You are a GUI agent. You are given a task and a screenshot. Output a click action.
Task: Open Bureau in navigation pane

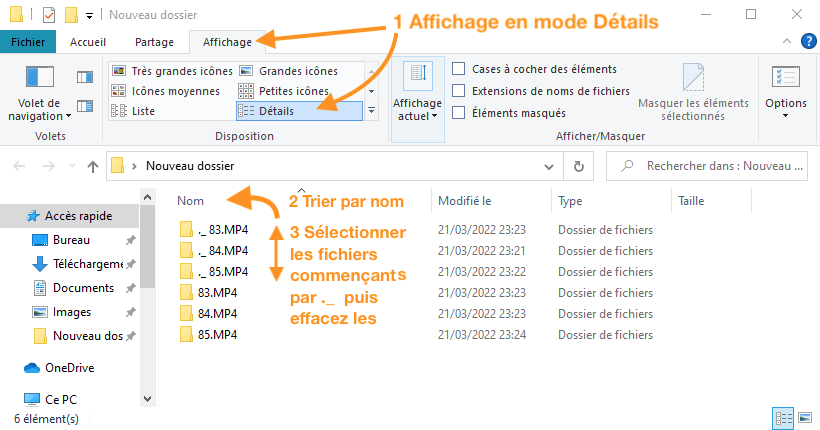point(71,240)
